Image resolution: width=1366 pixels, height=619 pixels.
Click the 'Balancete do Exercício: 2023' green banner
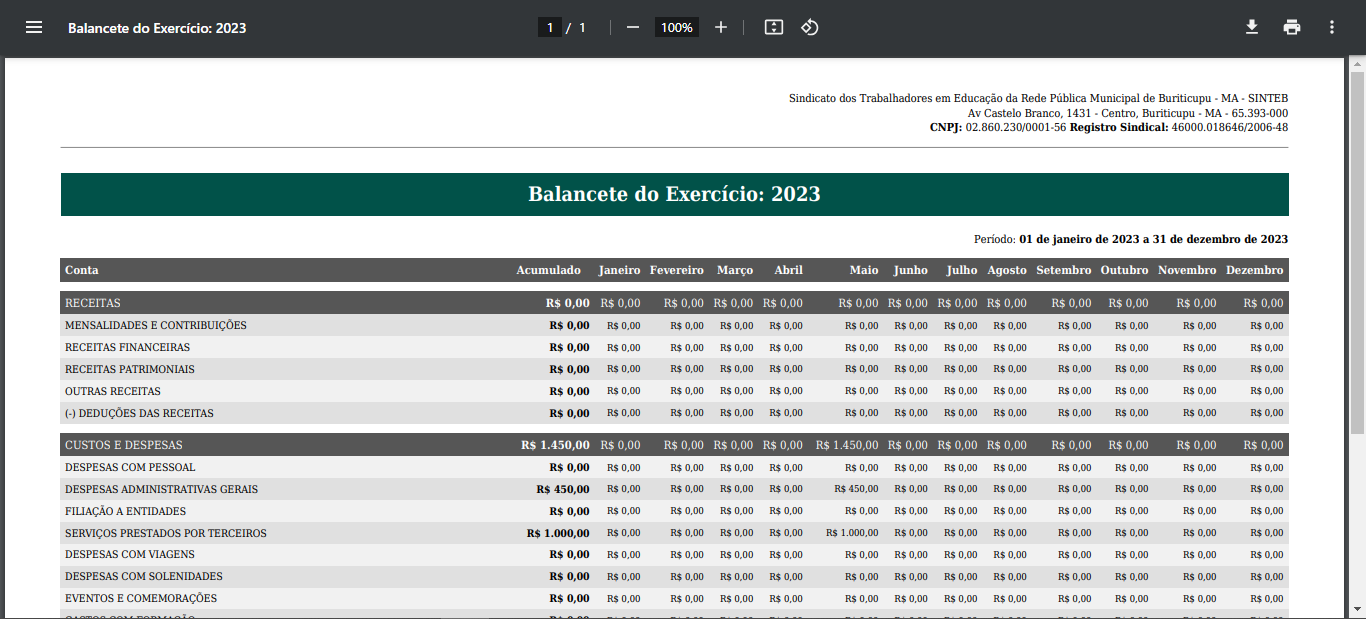pos(674,194)
